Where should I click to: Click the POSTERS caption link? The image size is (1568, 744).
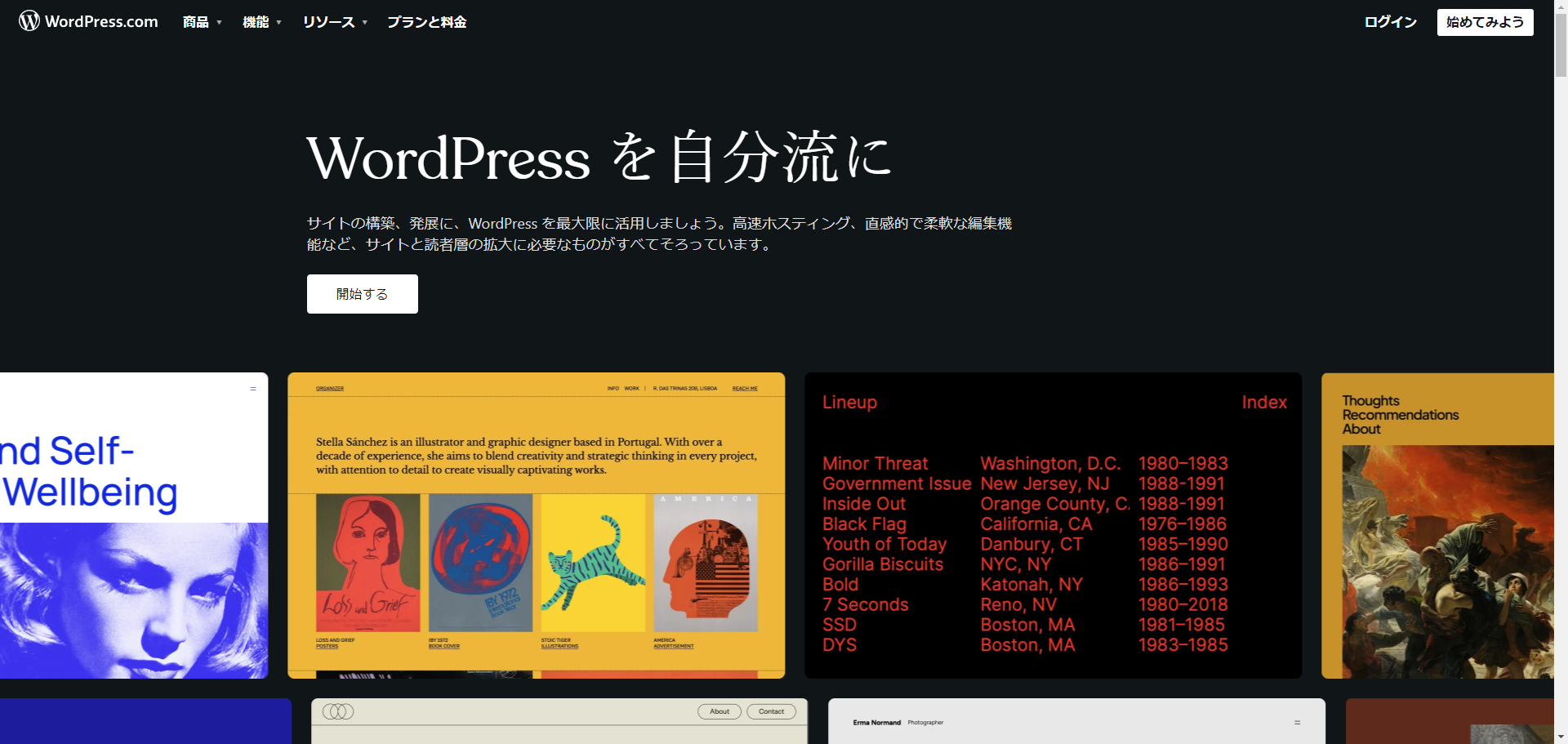coord(327,646)
